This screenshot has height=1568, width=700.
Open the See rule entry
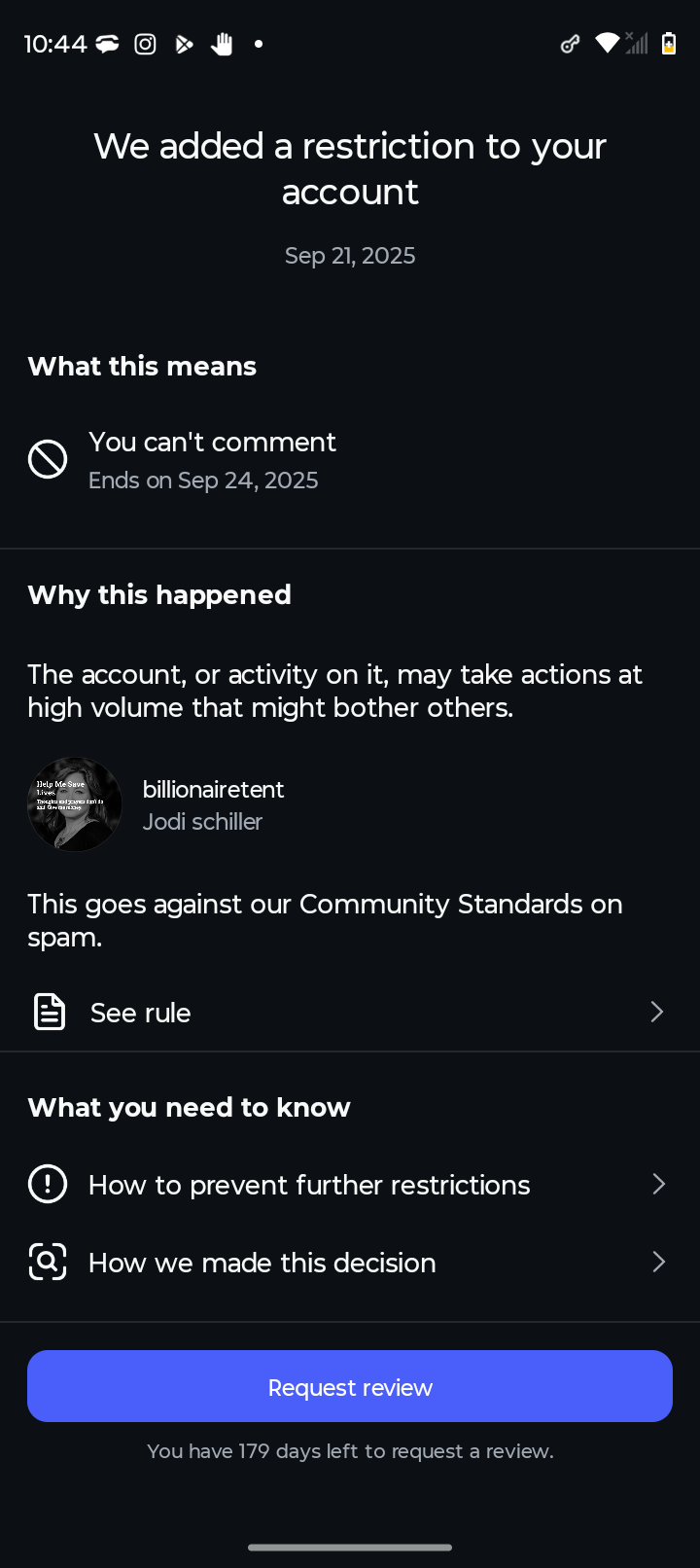[x=141, y=1013]
